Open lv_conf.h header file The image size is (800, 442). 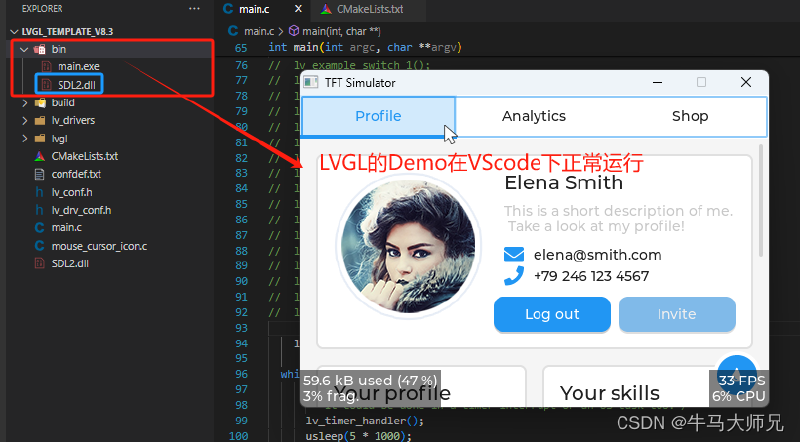point(72,192)
